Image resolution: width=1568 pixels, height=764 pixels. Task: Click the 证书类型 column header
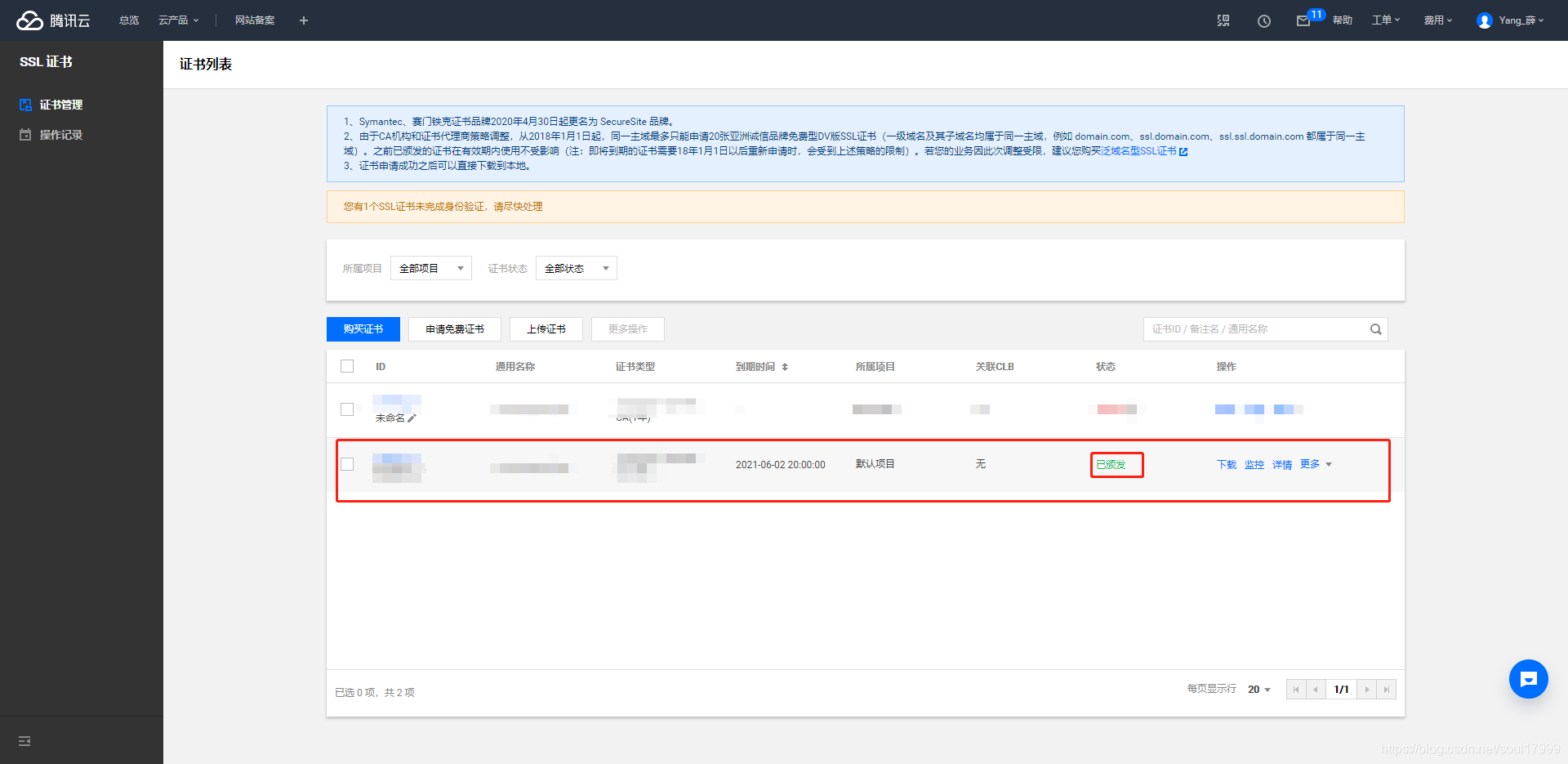point(635,367)
